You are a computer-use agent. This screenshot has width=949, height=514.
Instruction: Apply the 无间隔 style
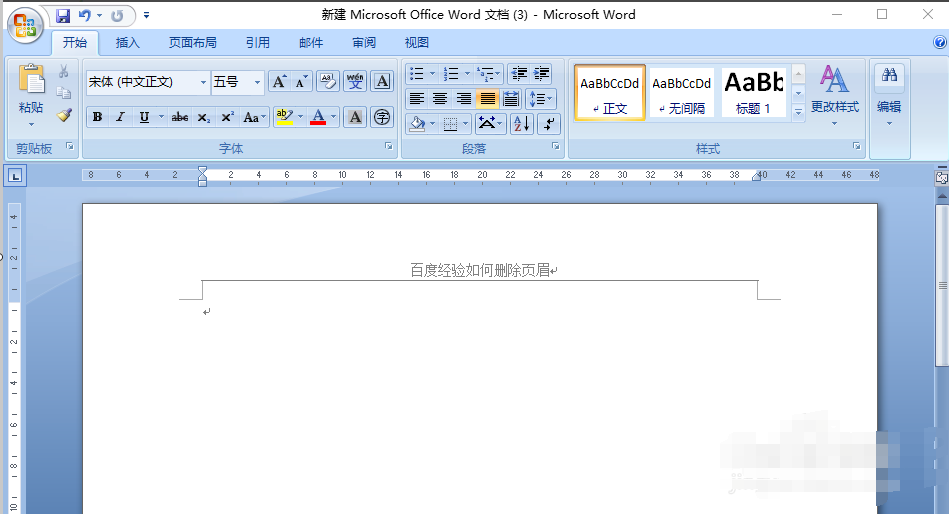[681, 93]
